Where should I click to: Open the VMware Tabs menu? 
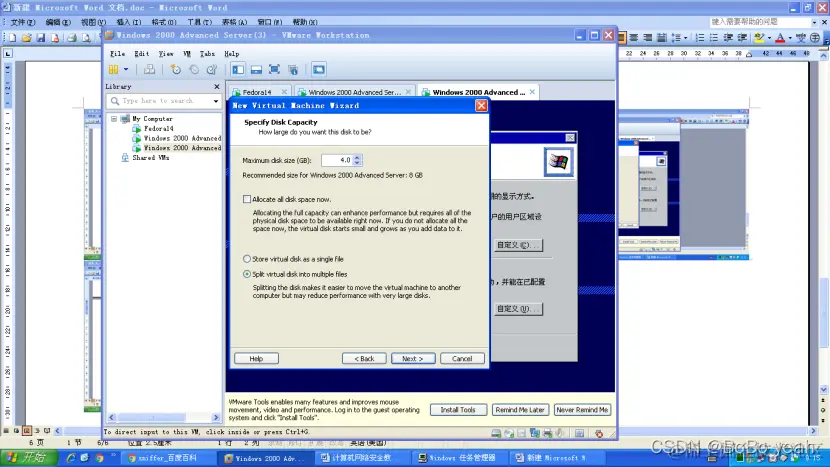click(x=207, y=53)
